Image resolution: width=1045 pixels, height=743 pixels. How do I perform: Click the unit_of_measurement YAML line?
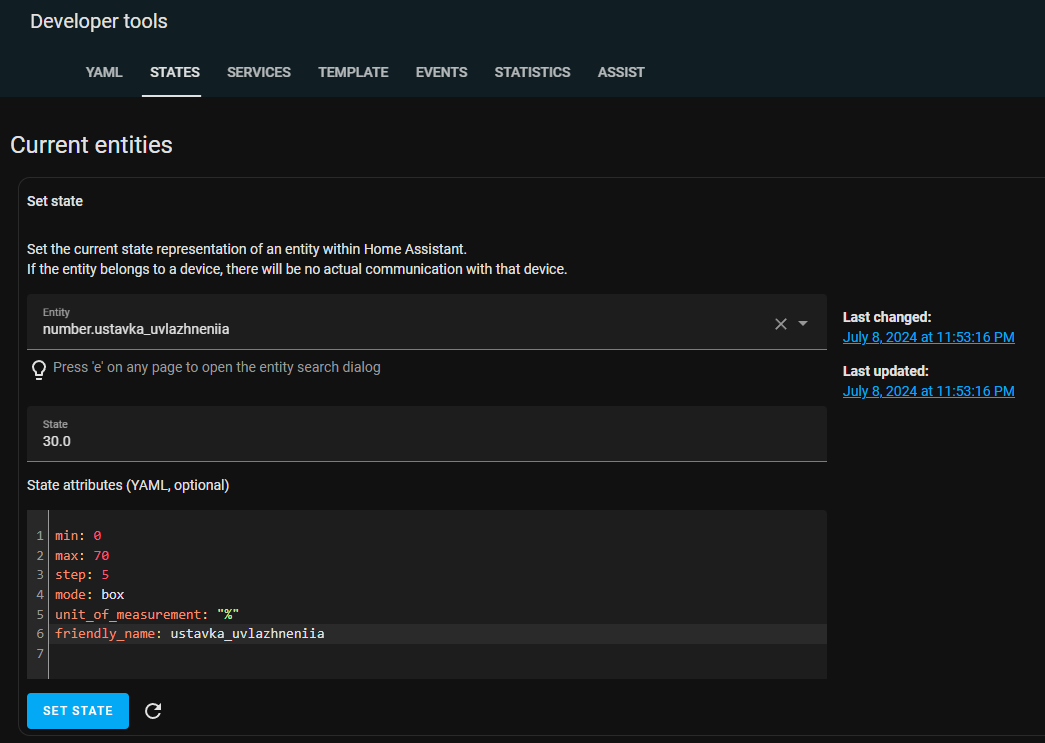(147, 614)
